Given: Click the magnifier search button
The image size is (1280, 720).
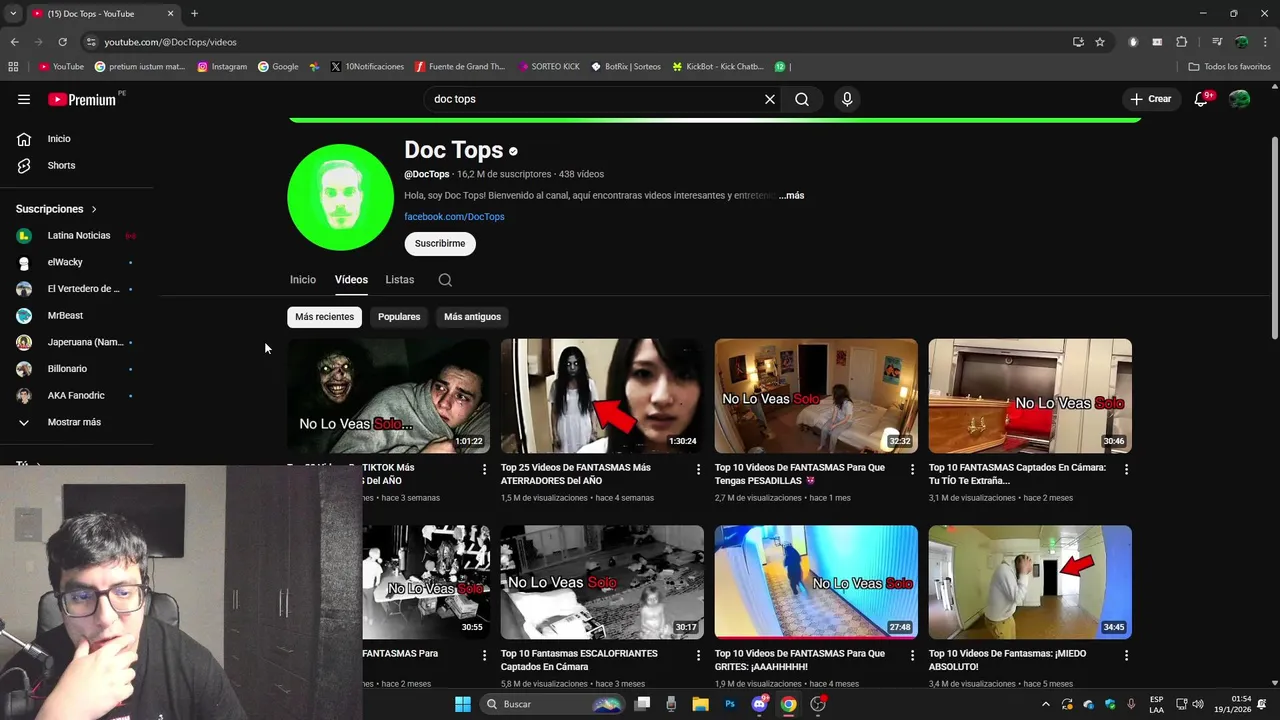Looking at the screenshot, I should pyautogui.click(x=802, y=99).
